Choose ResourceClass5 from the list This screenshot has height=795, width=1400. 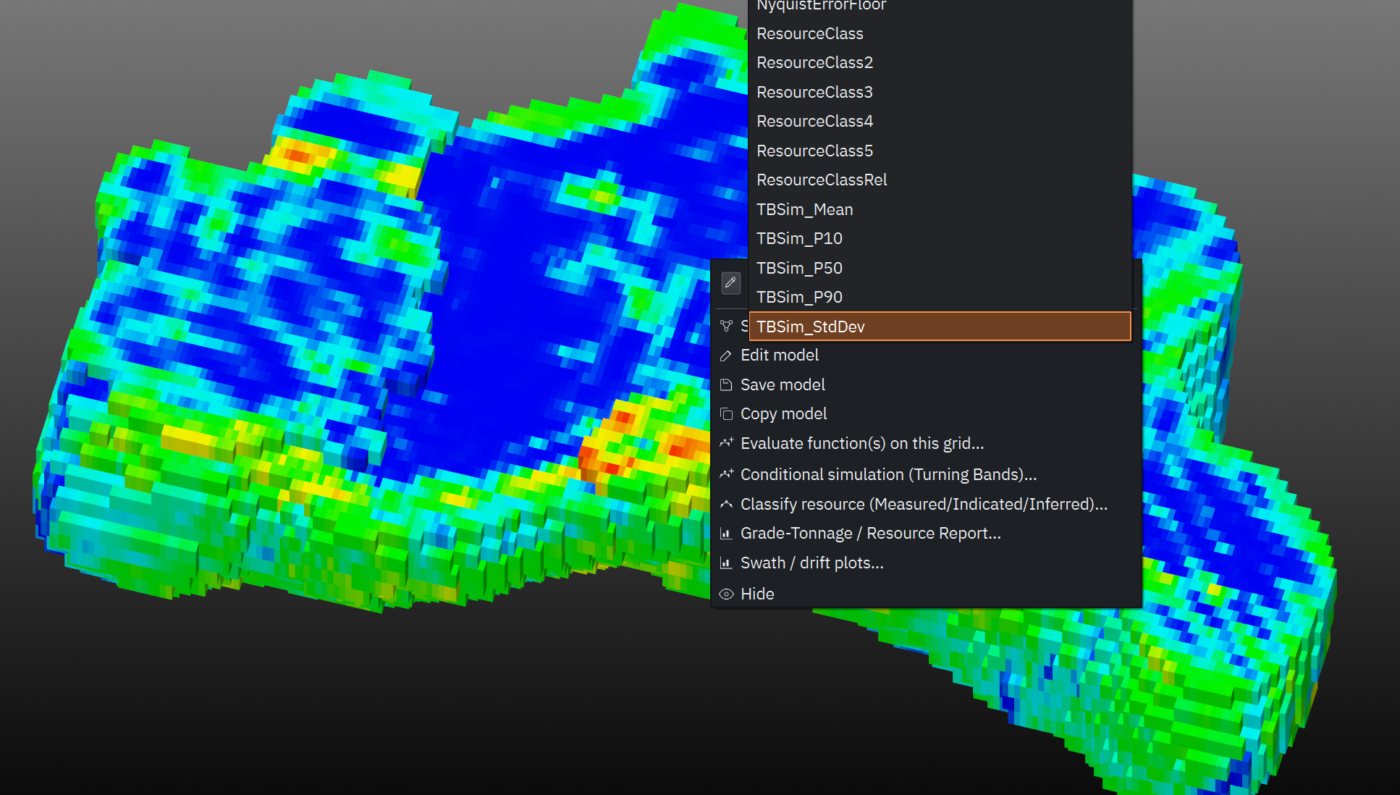pos(940,150)
